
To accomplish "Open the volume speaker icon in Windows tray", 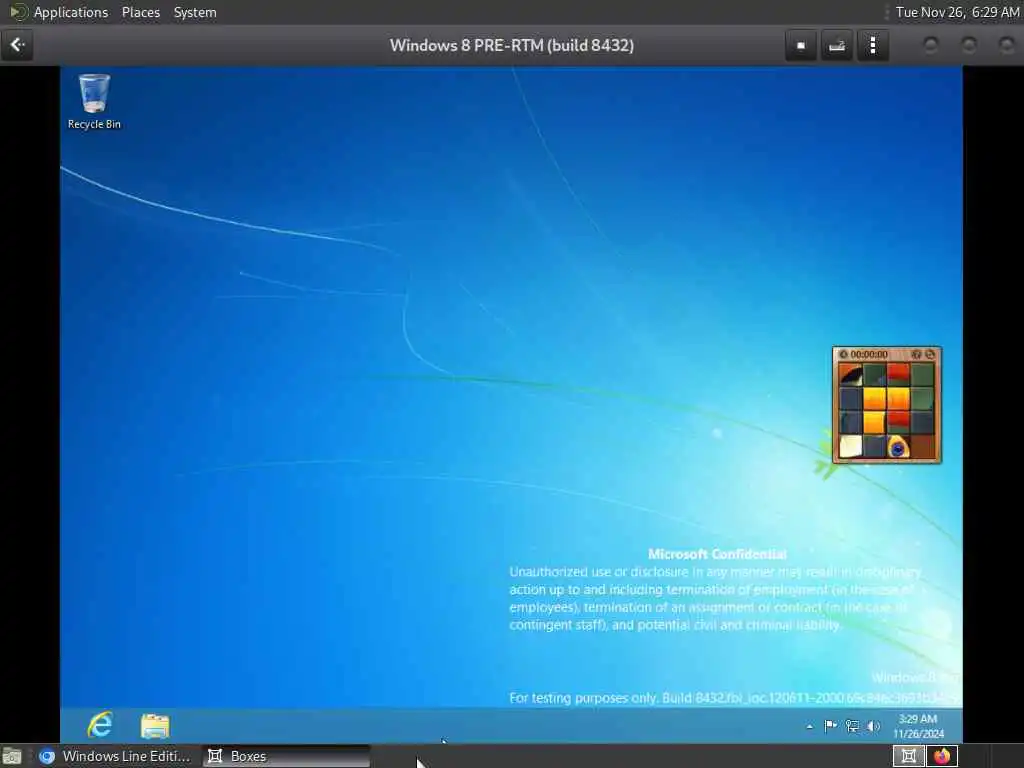I will pos(873,726).
